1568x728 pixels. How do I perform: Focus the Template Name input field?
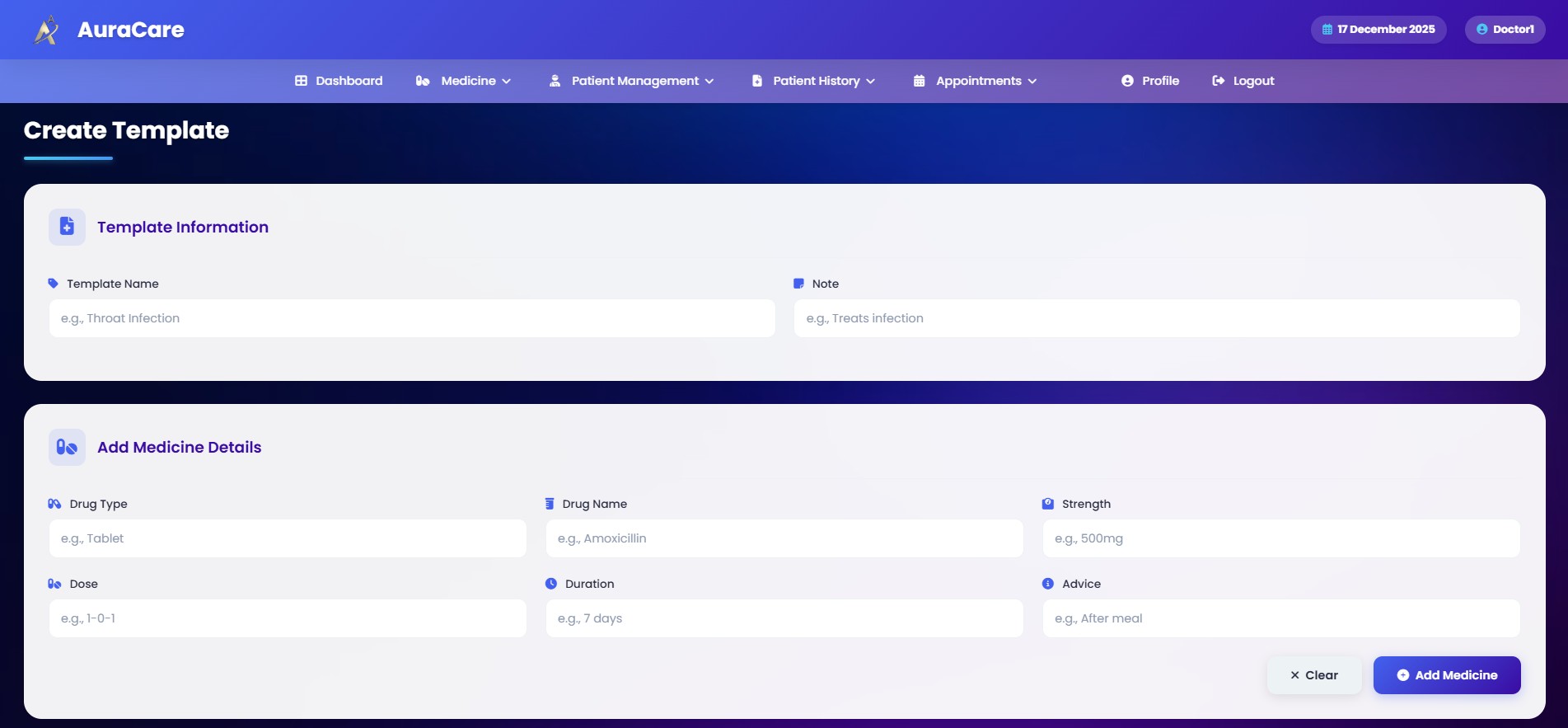pyautogui.click(x=412, y=318)
